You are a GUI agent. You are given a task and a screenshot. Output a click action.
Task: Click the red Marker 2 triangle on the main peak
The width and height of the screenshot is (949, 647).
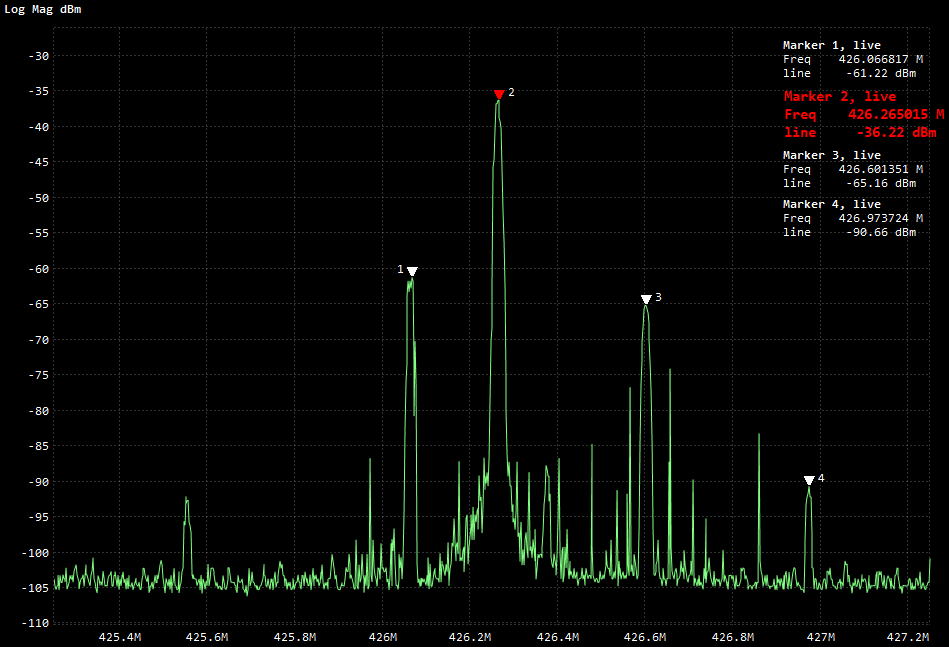tap(498, 94)
